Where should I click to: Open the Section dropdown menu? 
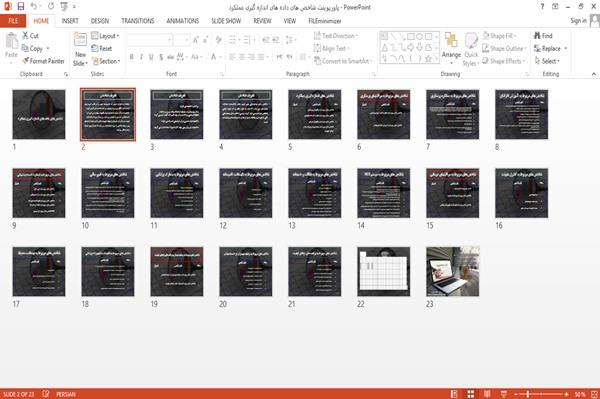106,61
